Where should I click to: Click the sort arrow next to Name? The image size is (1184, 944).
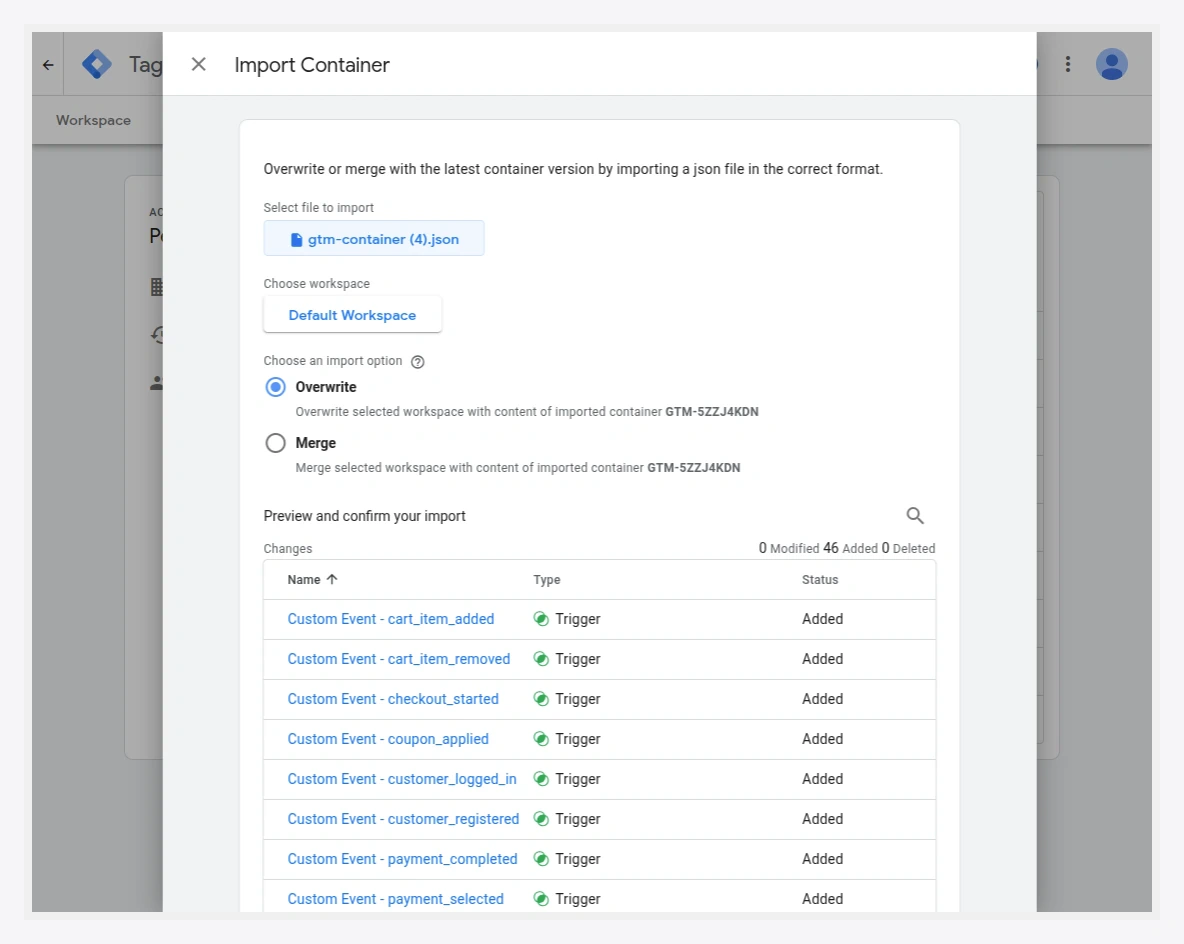pyautogui.click(x=332, y=579)
